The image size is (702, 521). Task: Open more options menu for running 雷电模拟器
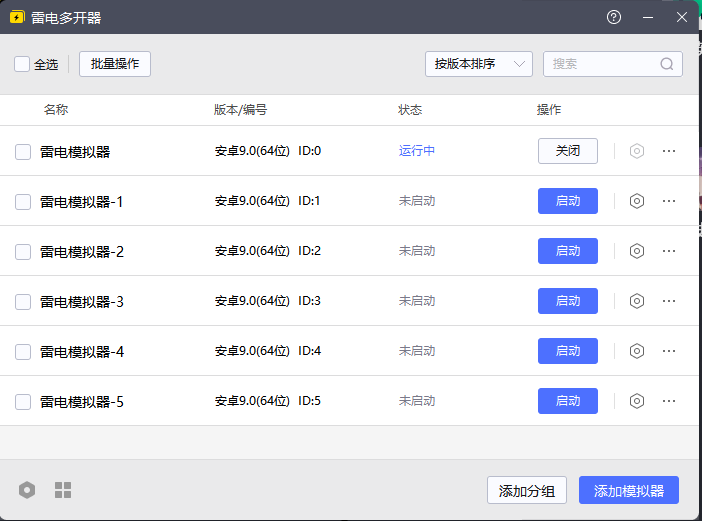[669, 151]
